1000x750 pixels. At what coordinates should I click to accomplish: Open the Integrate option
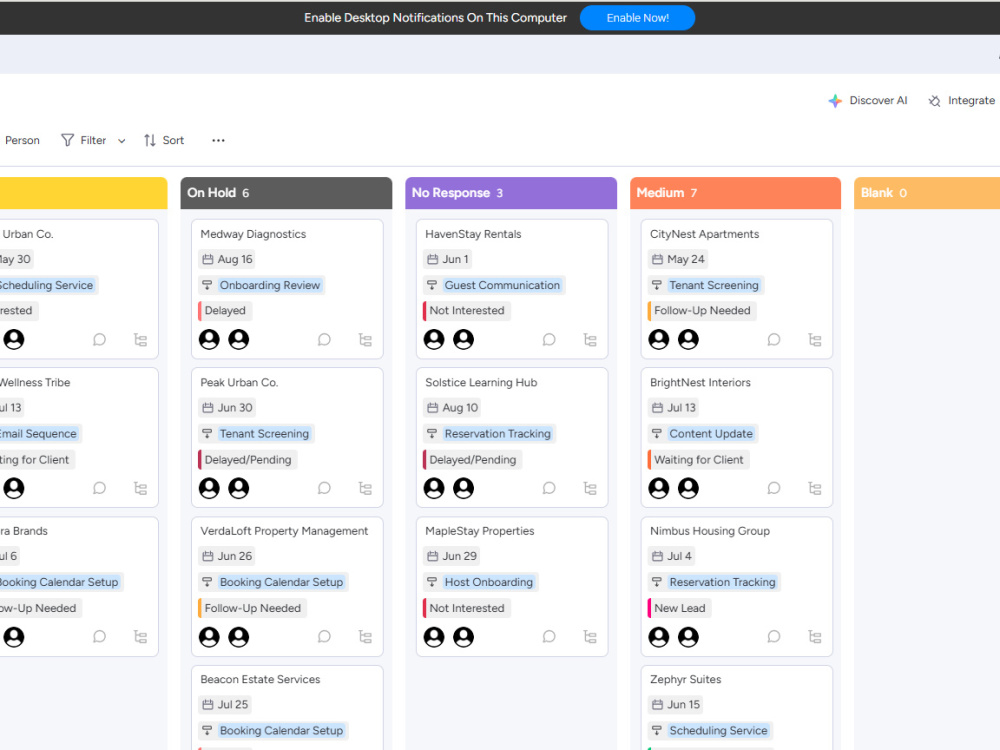coord(961,100)
